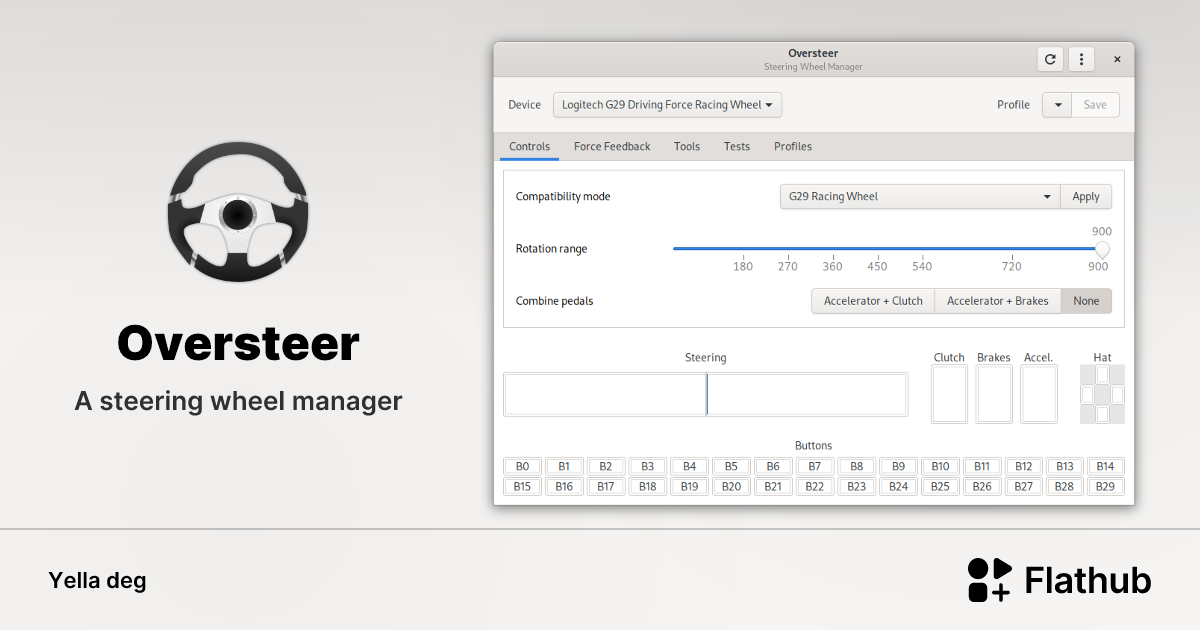Screen dimensions: 1200x630
Task: Click the Oversteer steering wheel logo
Action: tap(238, 212)
